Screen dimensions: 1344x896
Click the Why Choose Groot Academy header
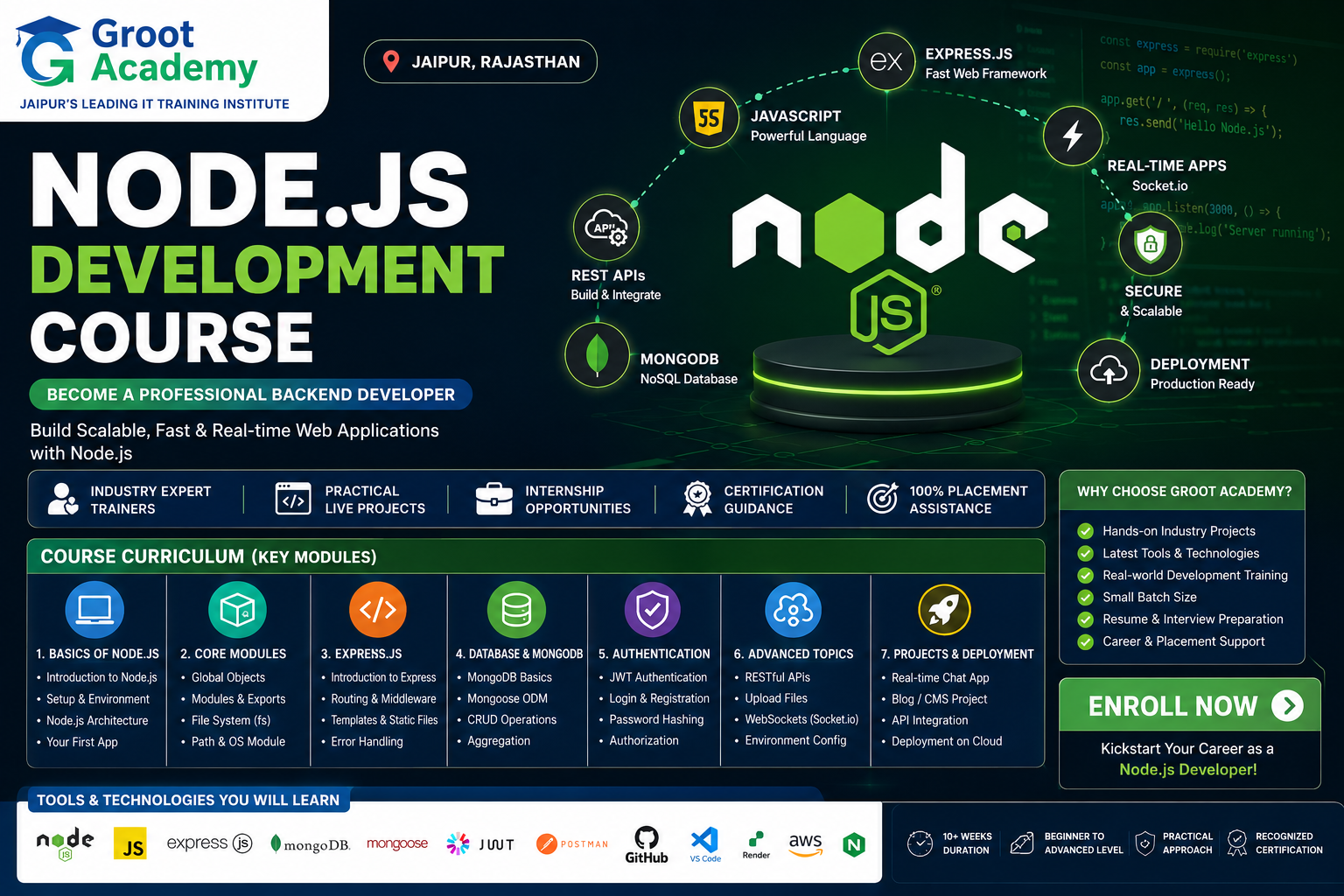point(1183,491)
